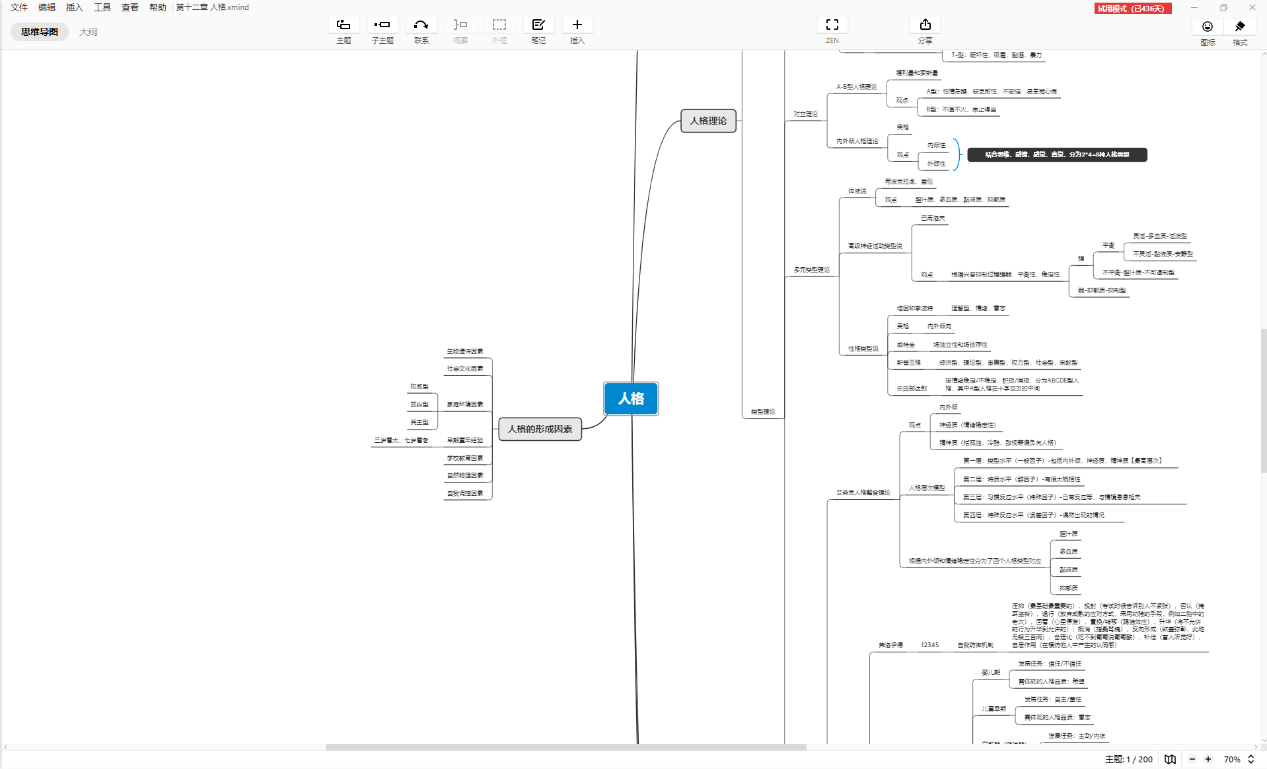Screen dimensions: 1267x769
Task: Enter ZEN mode
Action: pos(832,25)
